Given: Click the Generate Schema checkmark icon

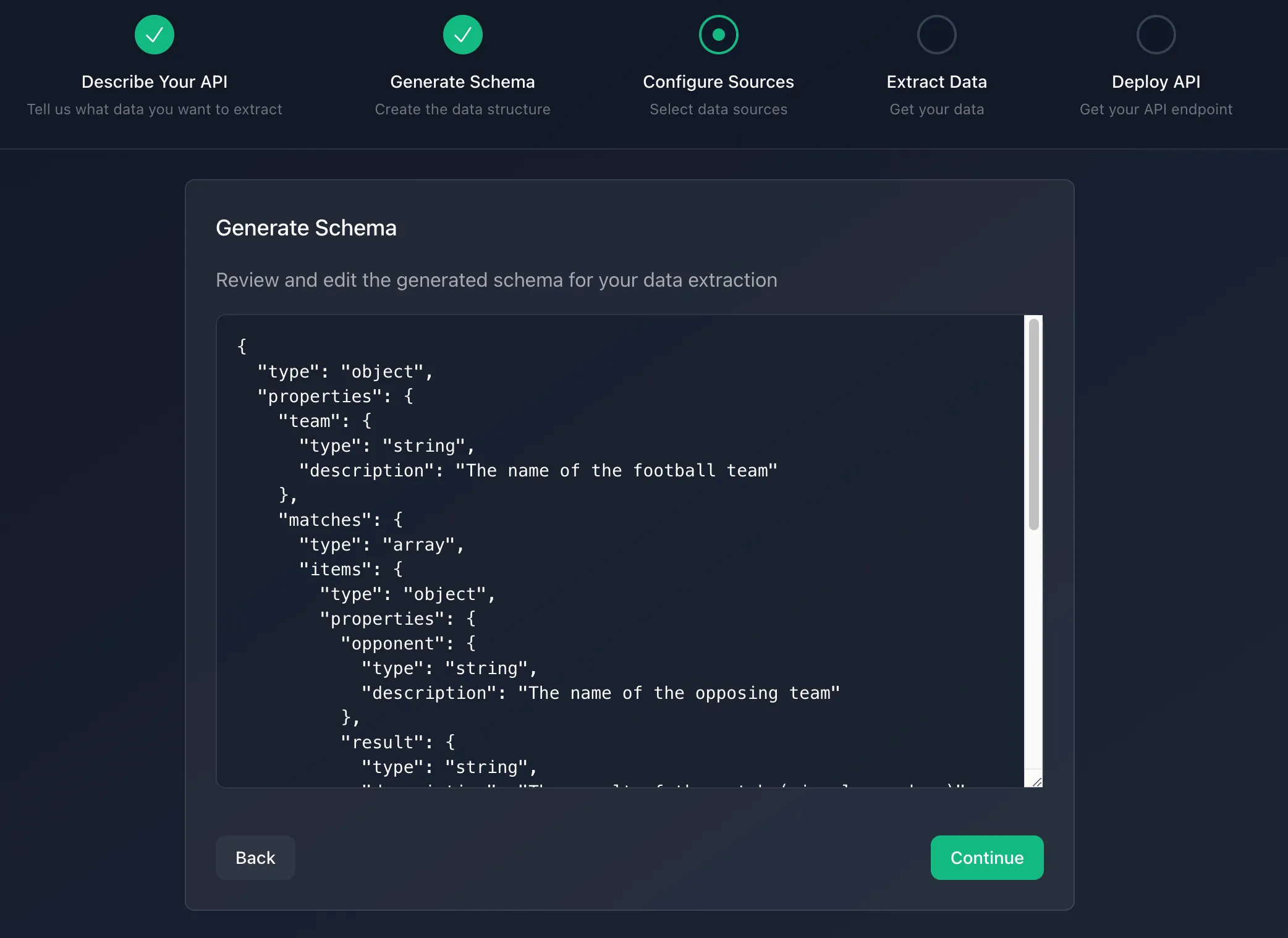Looking at the screenshot, I should [462, 35].
